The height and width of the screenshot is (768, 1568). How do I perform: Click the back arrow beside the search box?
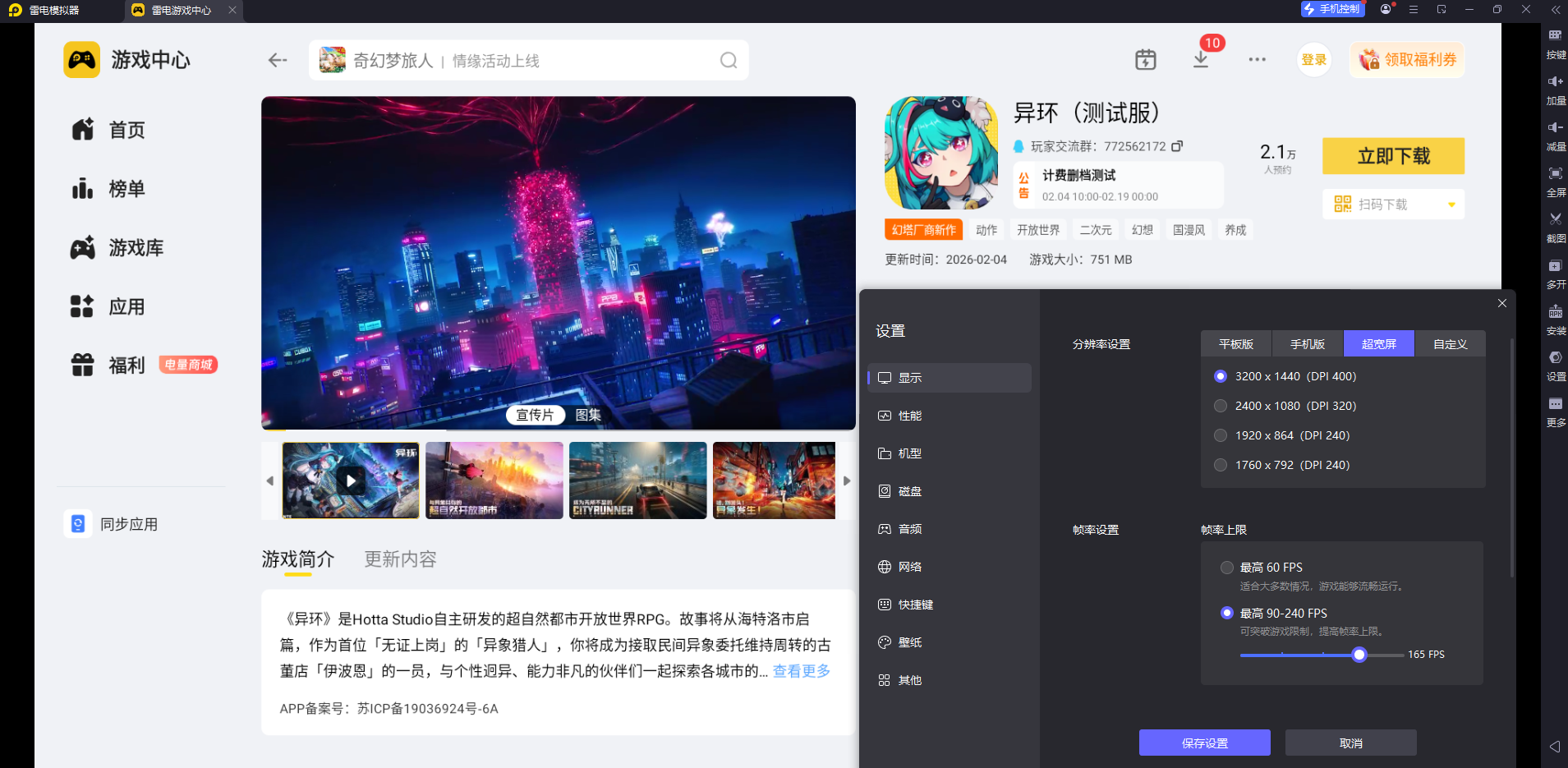coord(278,60)
